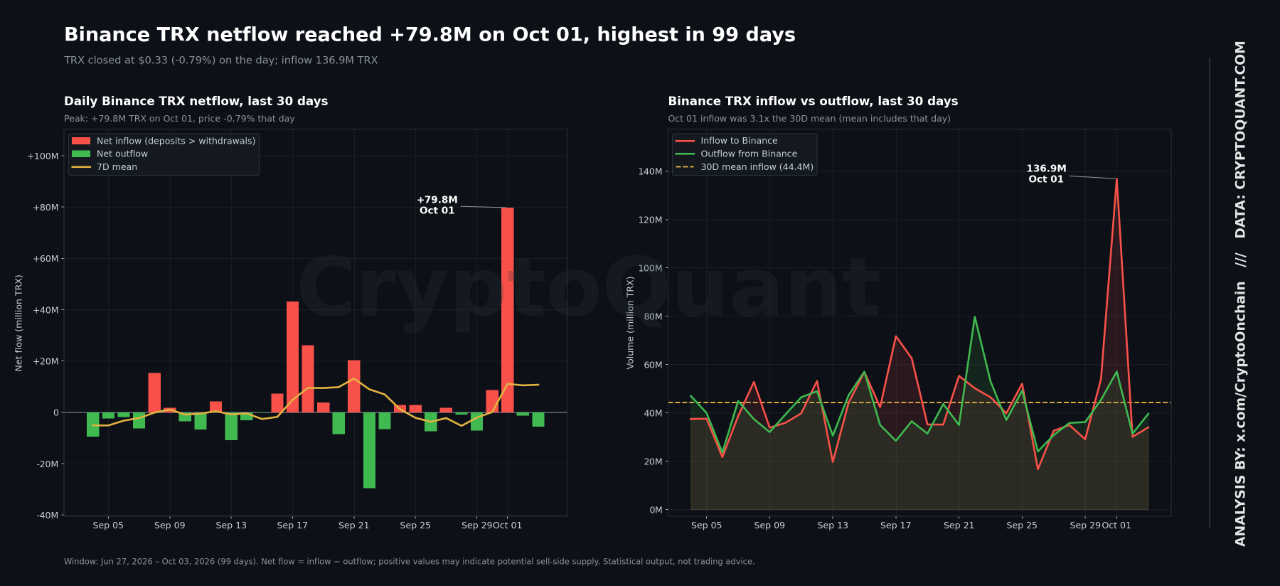Click the '60M' y-axis label on inflow chart
1280x586 pixels.
pyautogui.click(x=653, y=365)
